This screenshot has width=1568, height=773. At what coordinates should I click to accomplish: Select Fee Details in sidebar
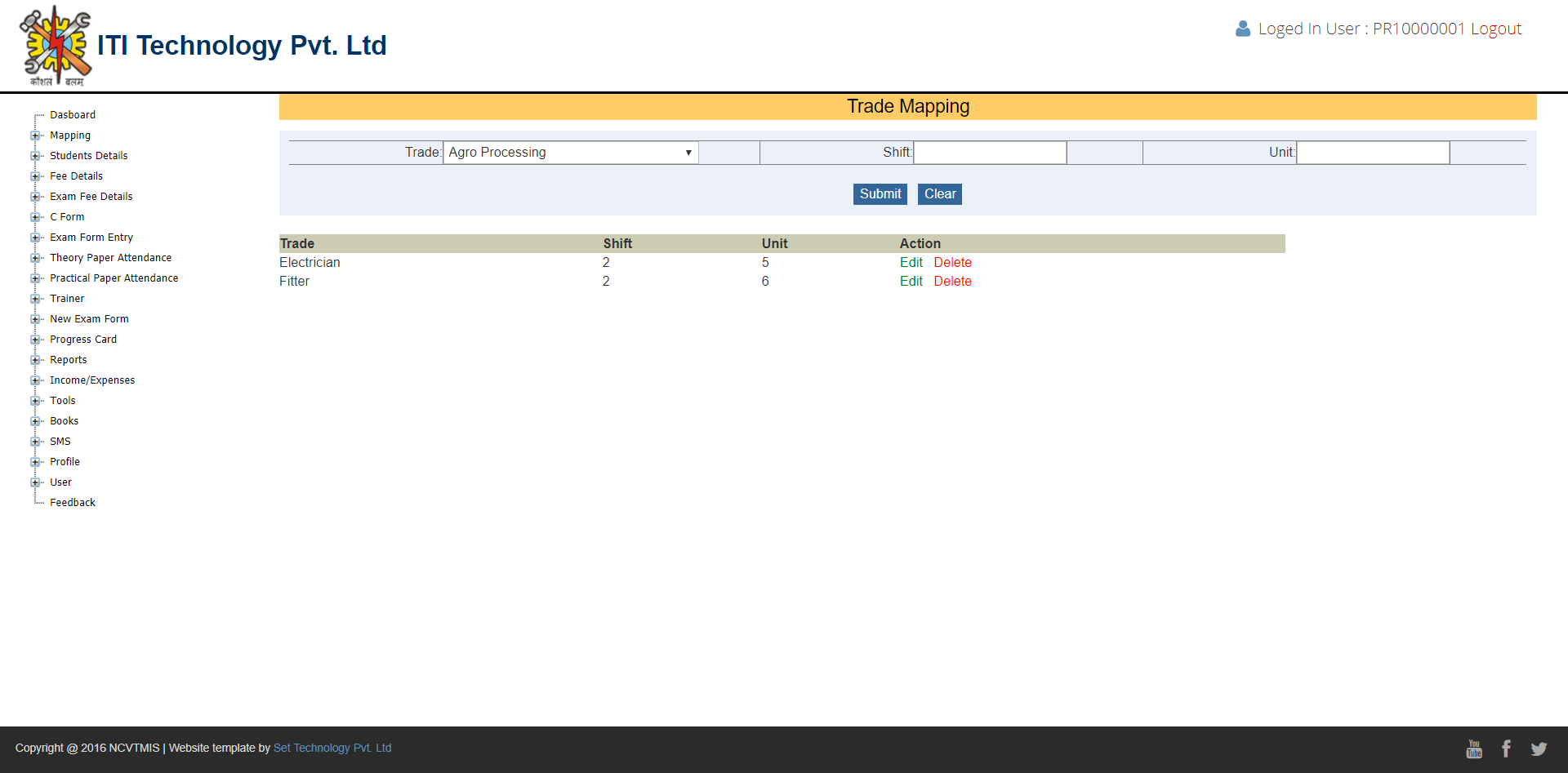pos(76,176)
